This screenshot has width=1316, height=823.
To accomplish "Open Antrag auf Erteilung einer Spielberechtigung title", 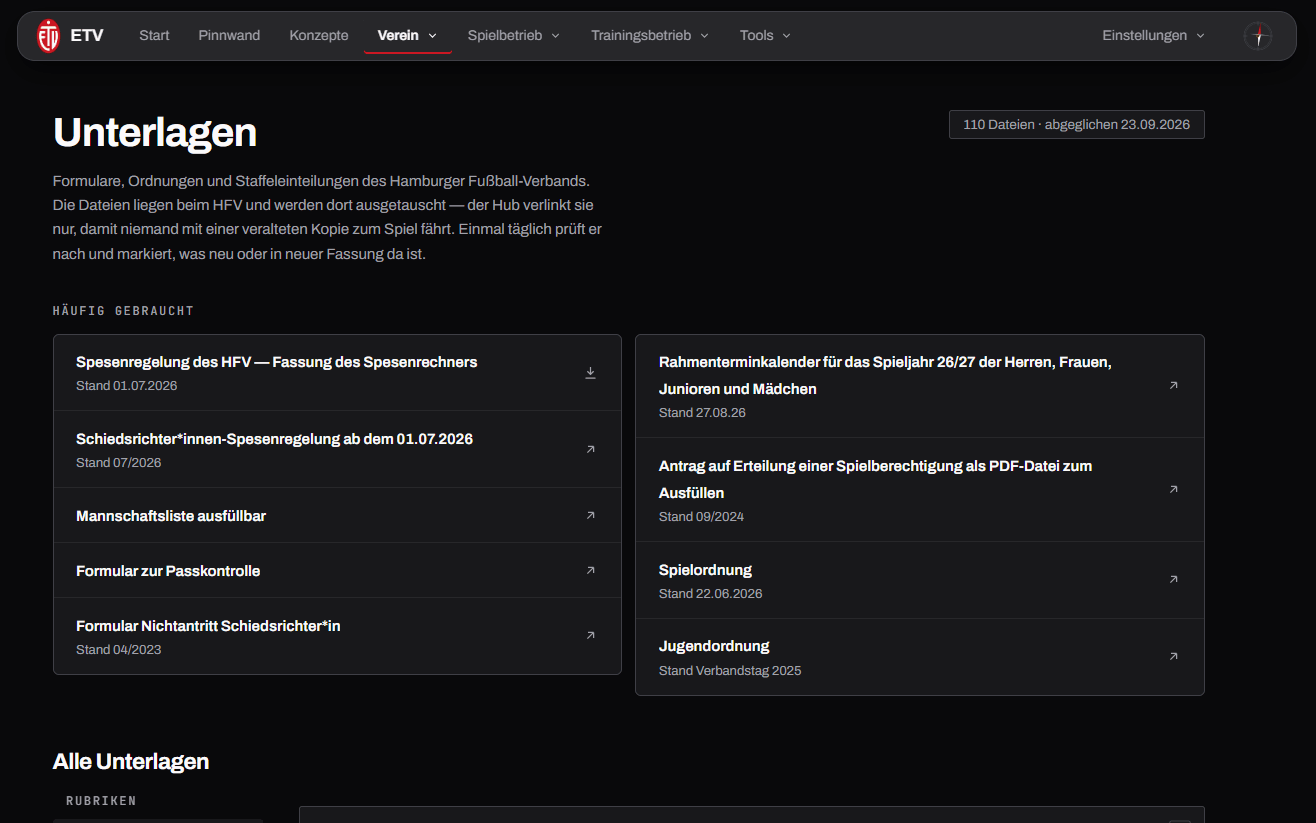I will pos(875,479).
